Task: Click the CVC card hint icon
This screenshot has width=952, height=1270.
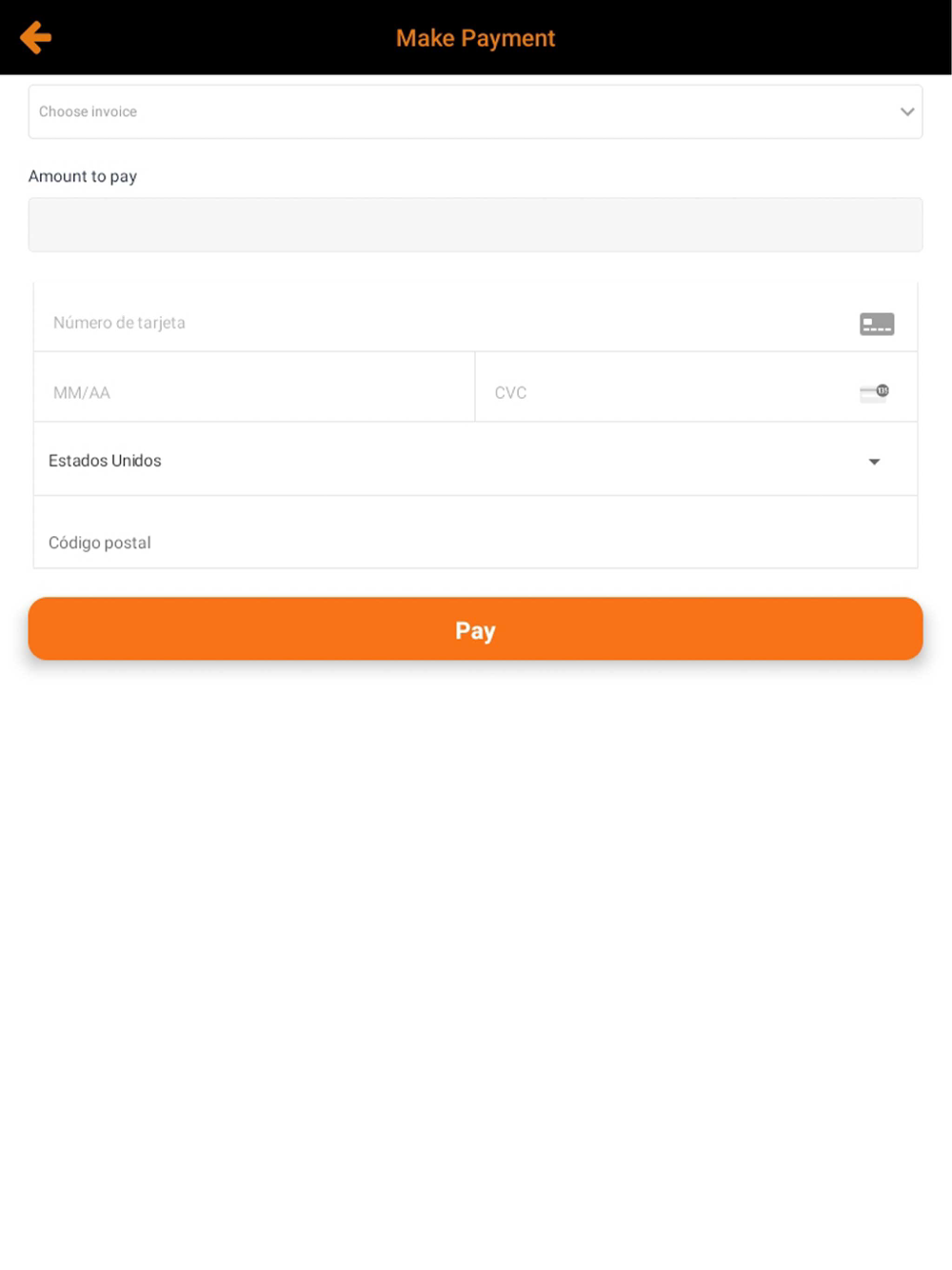Action: point(874,392)
